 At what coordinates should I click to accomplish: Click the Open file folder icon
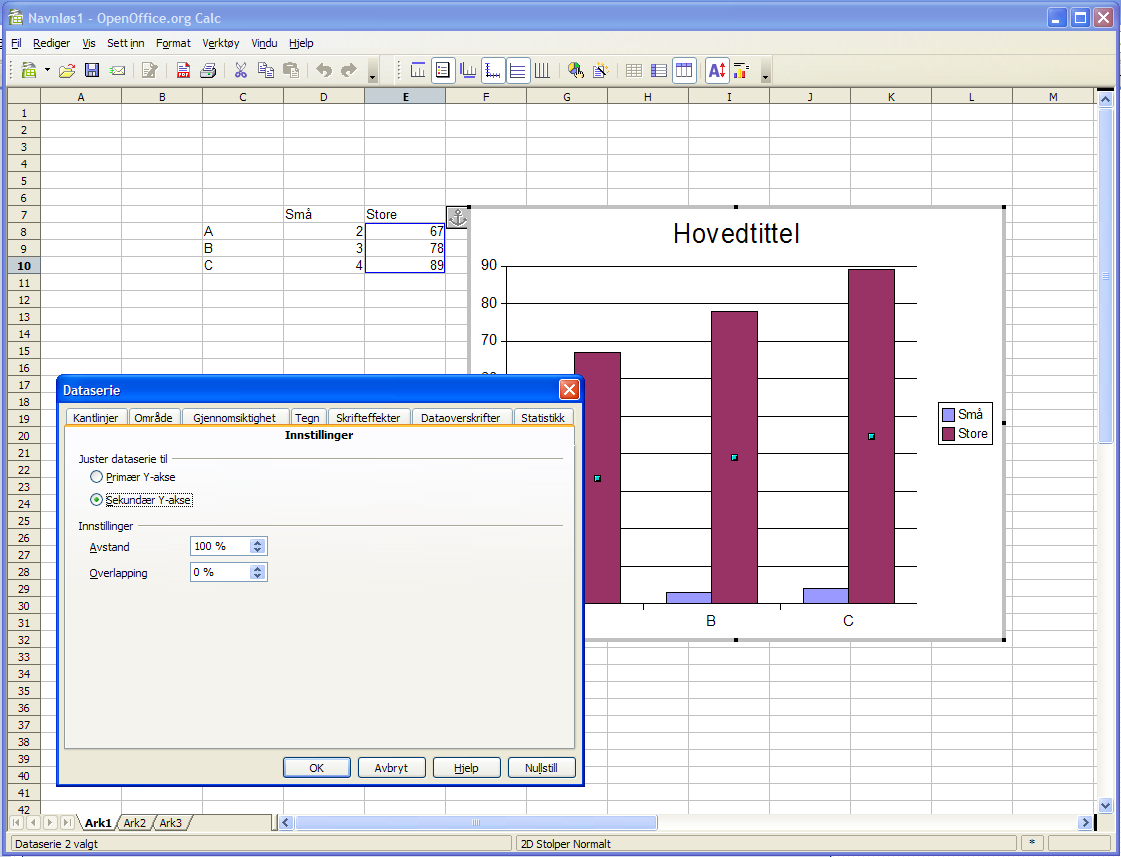tap(66, 70)
